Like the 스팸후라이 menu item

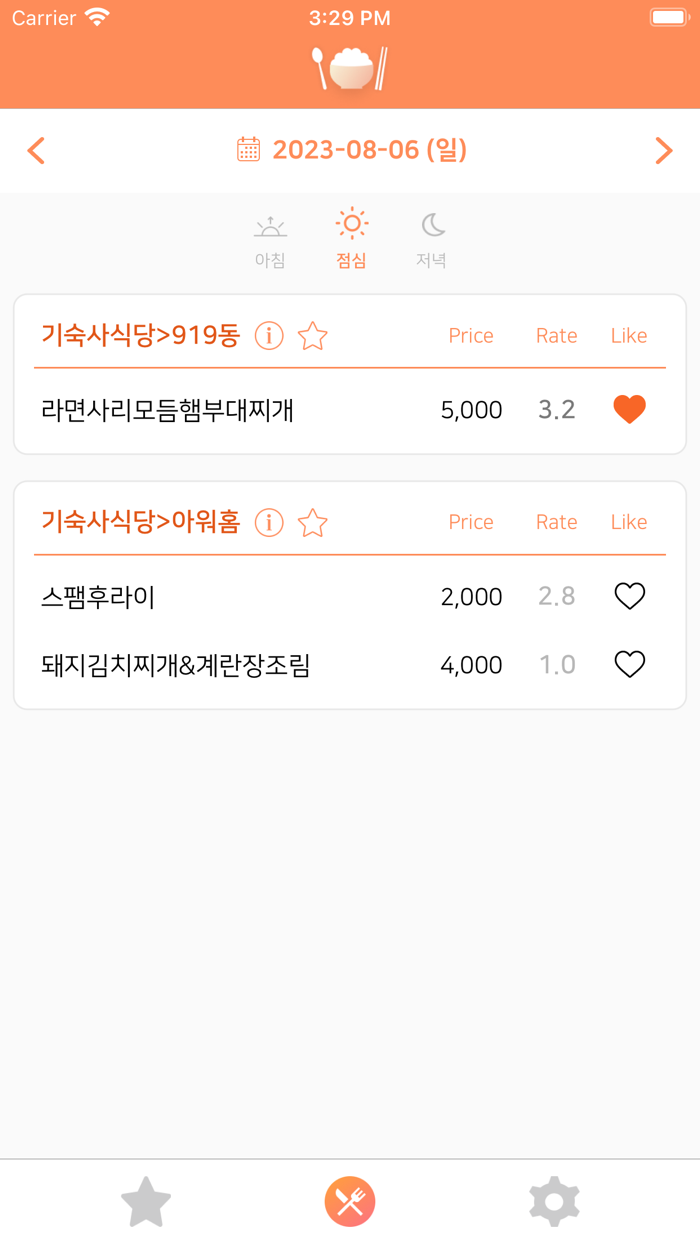click(x=628, y=596)
